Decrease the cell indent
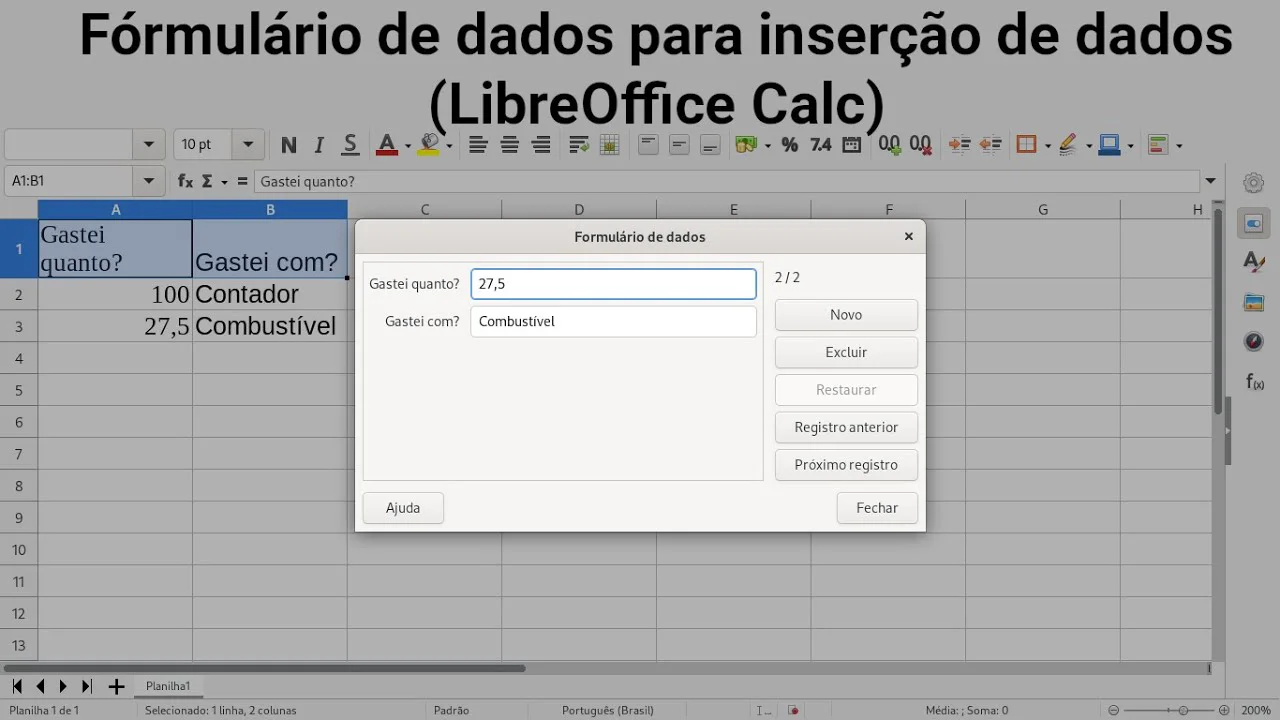The height and width of the screenshot is (720, 1280). [x=990, y=145]
